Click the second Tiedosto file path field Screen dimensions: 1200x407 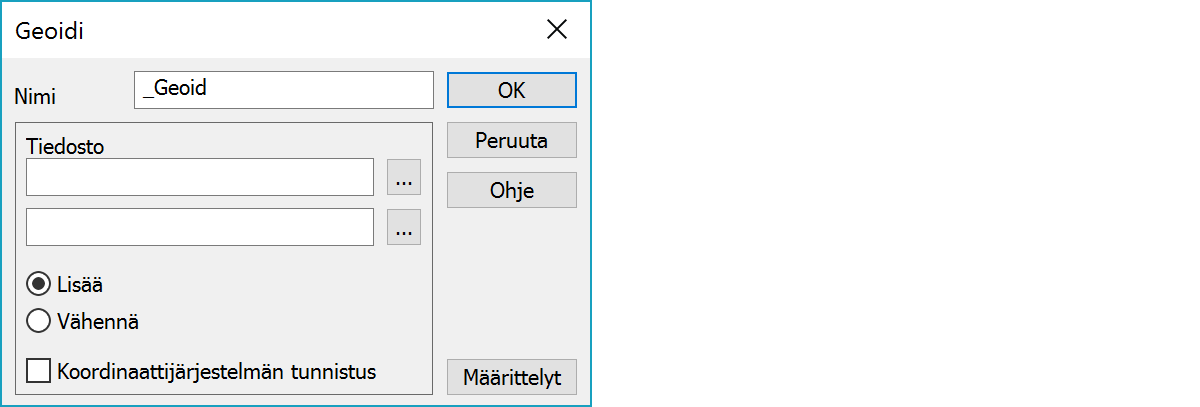[200, 227]
